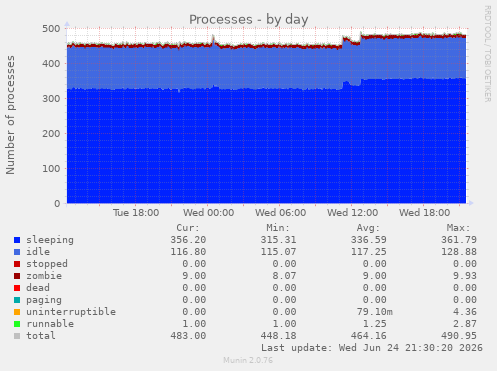Click sleeping average value 336.59
This screenshot has width=497, height=371.
point(369,240)
